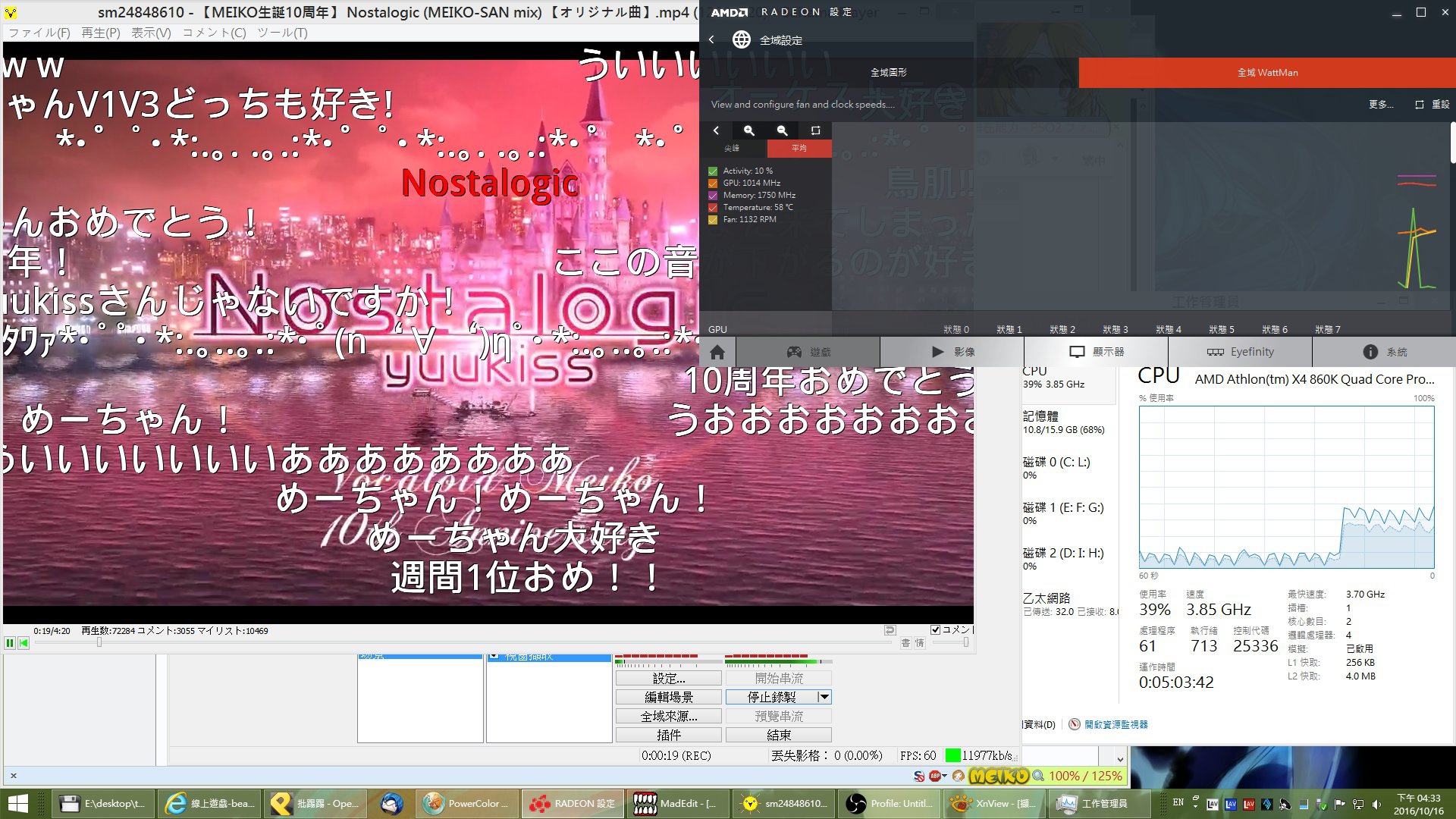The width and height of the screenshot is (1456, 819).
Task: Toggle the Temperature 58 °C checkbox
Action: point(713,208)
